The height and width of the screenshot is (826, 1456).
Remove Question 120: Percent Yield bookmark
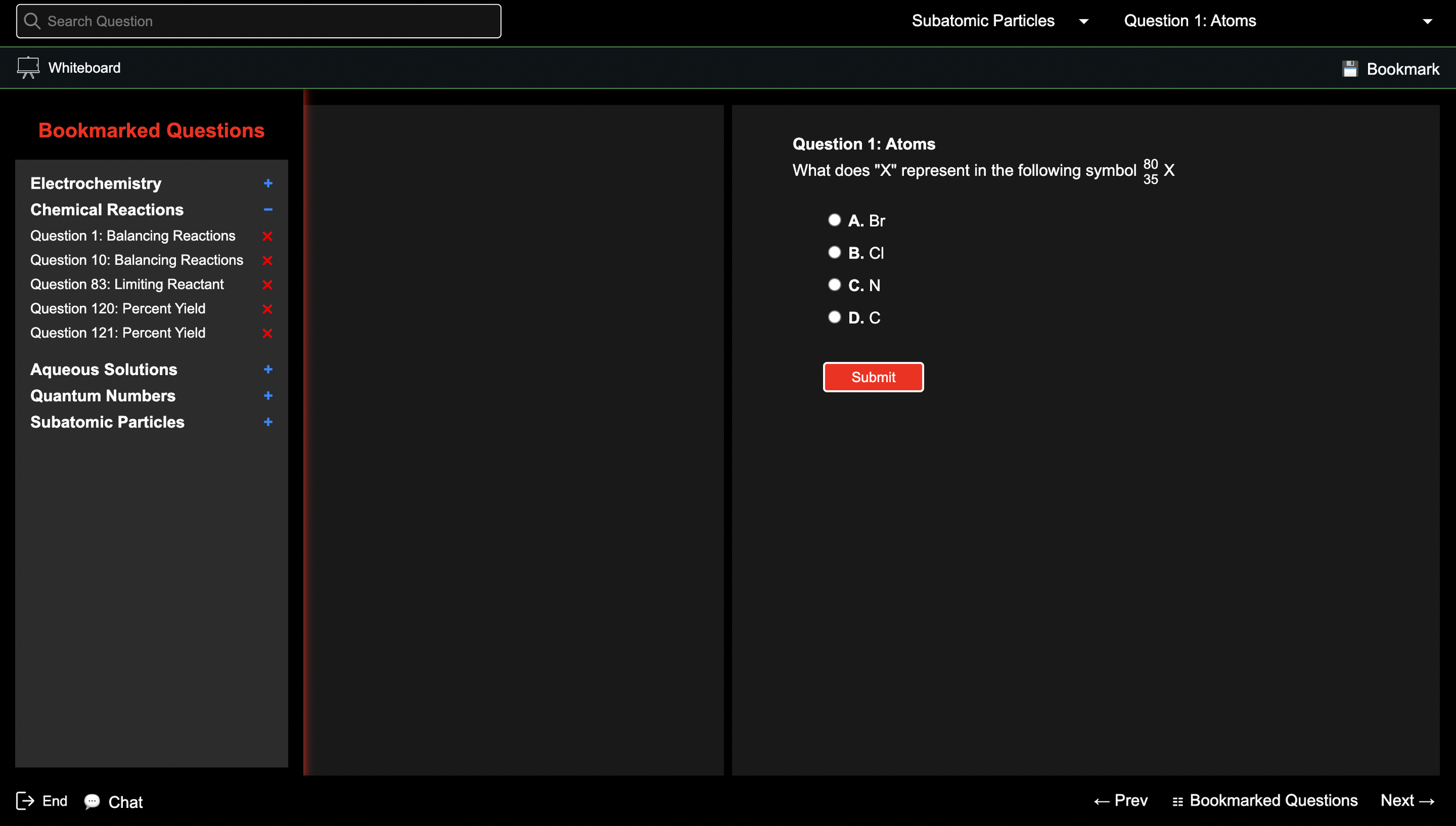pos(267,309)
